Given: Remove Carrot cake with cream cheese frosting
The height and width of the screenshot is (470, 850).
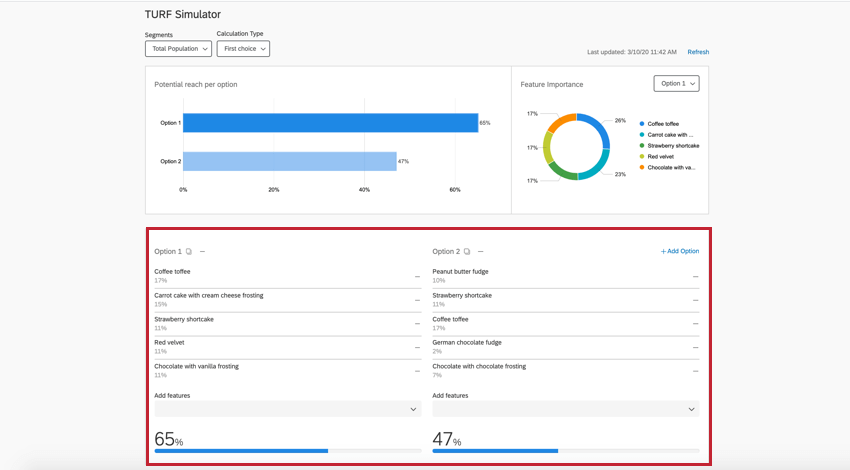Looking at the screenshot, I should click(x=417, y=300).
